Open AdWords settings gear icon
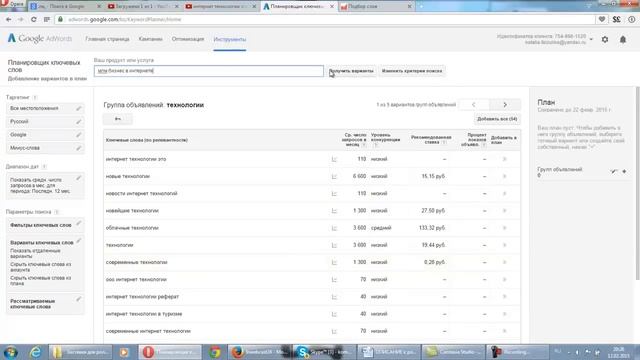The image size is (640, 360). (x=605, y=39)
